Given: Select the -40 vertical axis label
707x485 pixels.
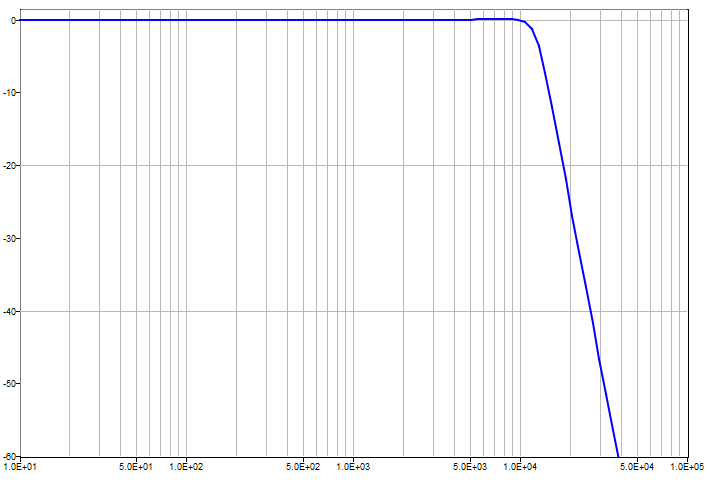Looking at the screenshot, I should point(8,311).
